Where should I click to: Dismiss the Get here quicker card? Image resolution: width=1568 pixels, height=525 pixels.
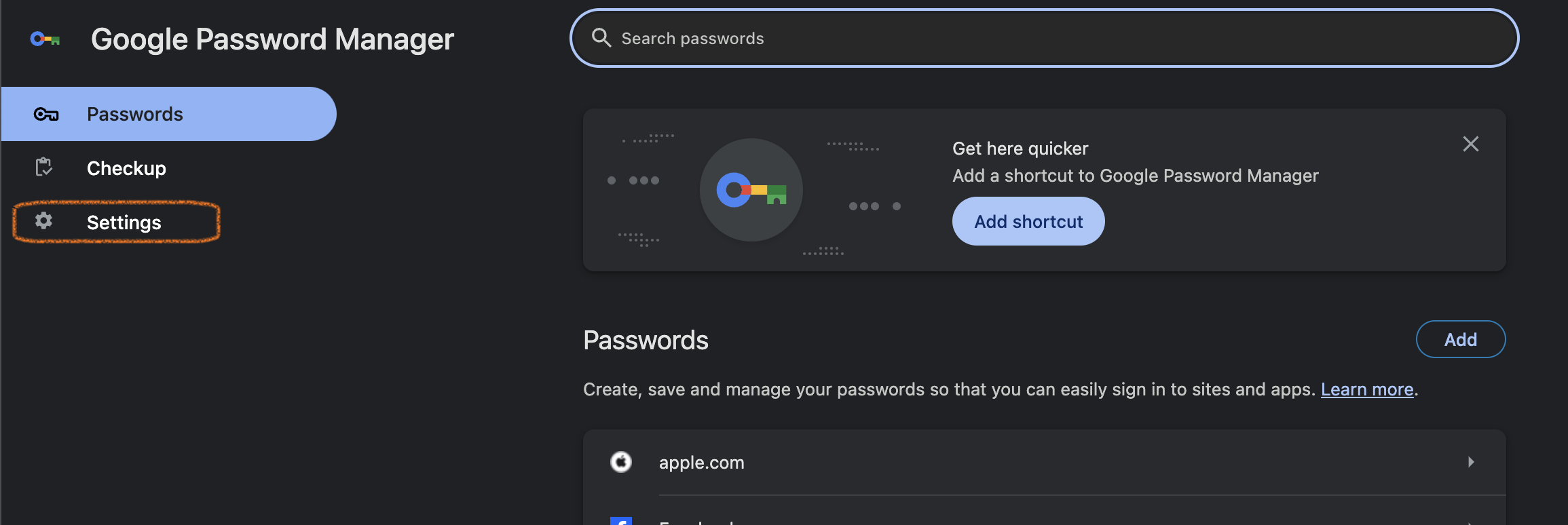(x=1471, y=144)
